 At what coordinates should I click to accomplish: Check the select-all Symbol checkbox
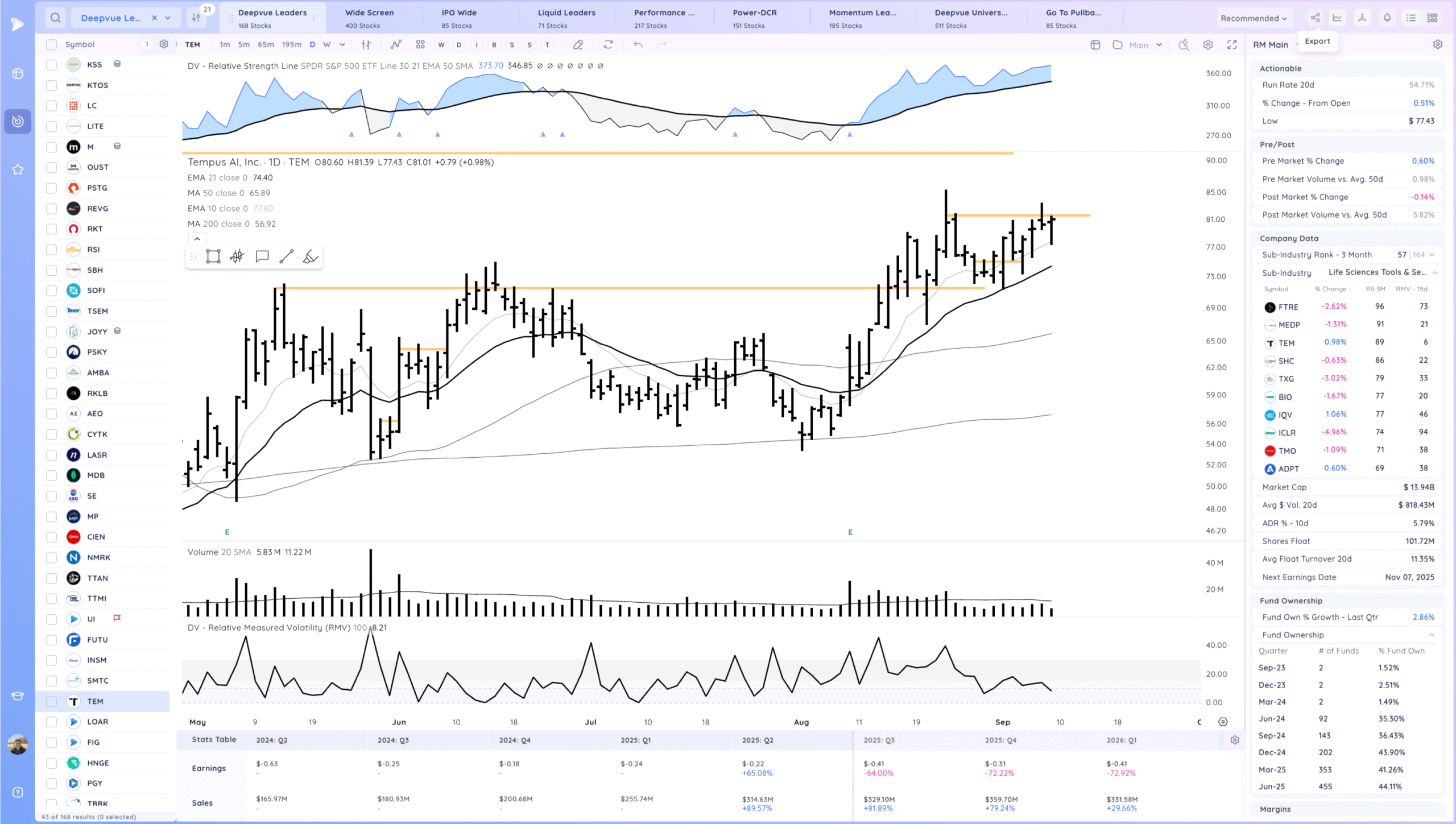pos(52,44)
